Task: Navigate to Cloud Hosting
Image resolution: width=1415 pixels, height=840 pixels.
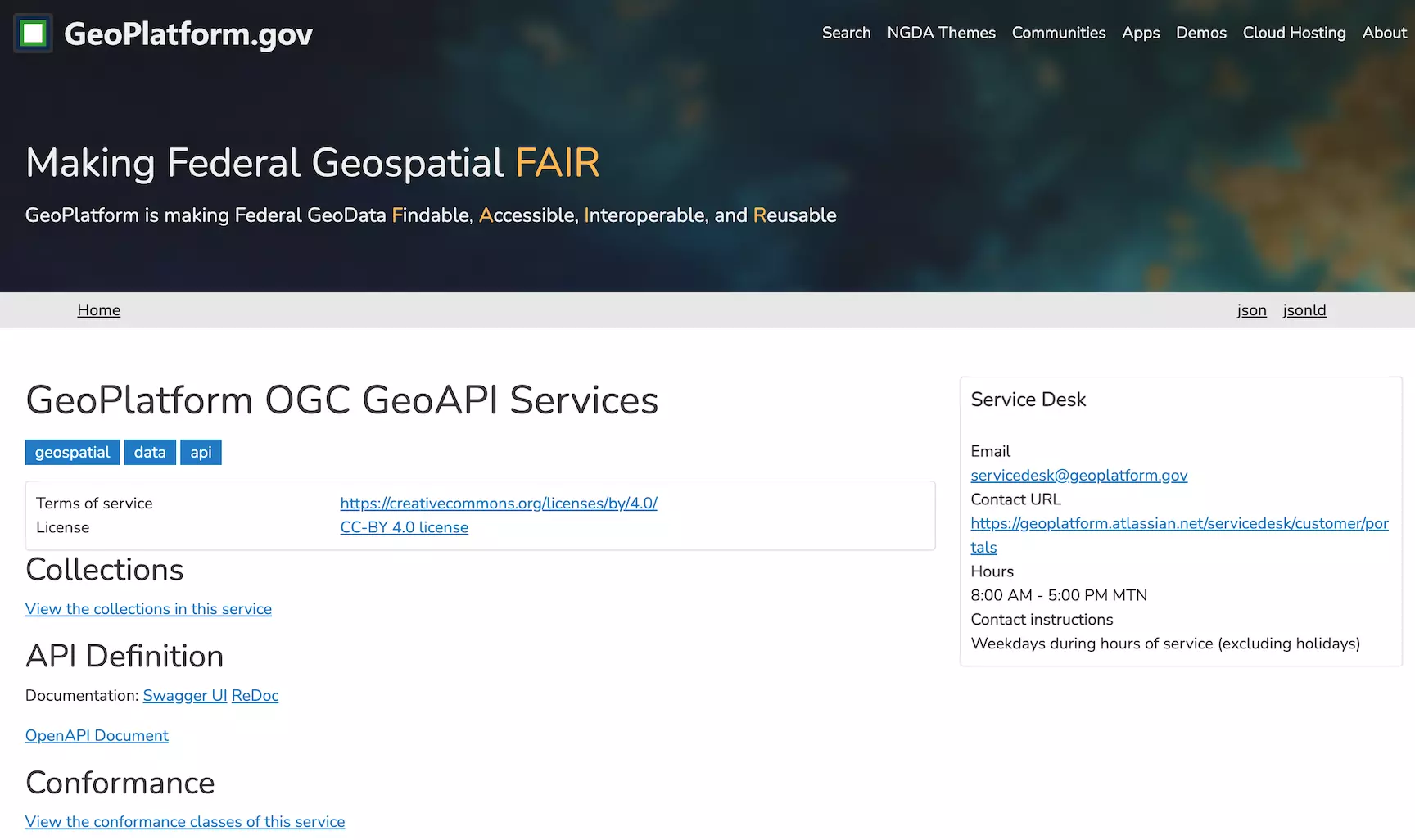Action: click(x=1295, y=33)
